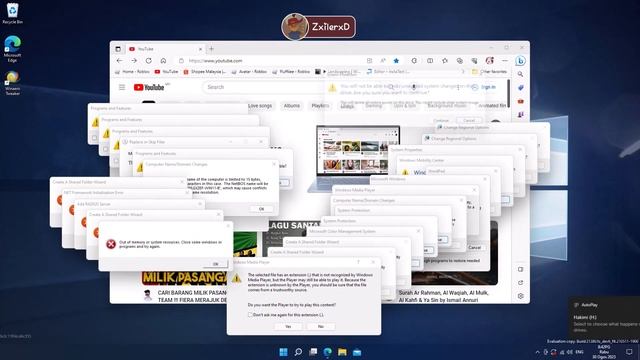Click Cancel in faded system restore warning
This screenshot has height=360, width=640.
pos(469,120)
